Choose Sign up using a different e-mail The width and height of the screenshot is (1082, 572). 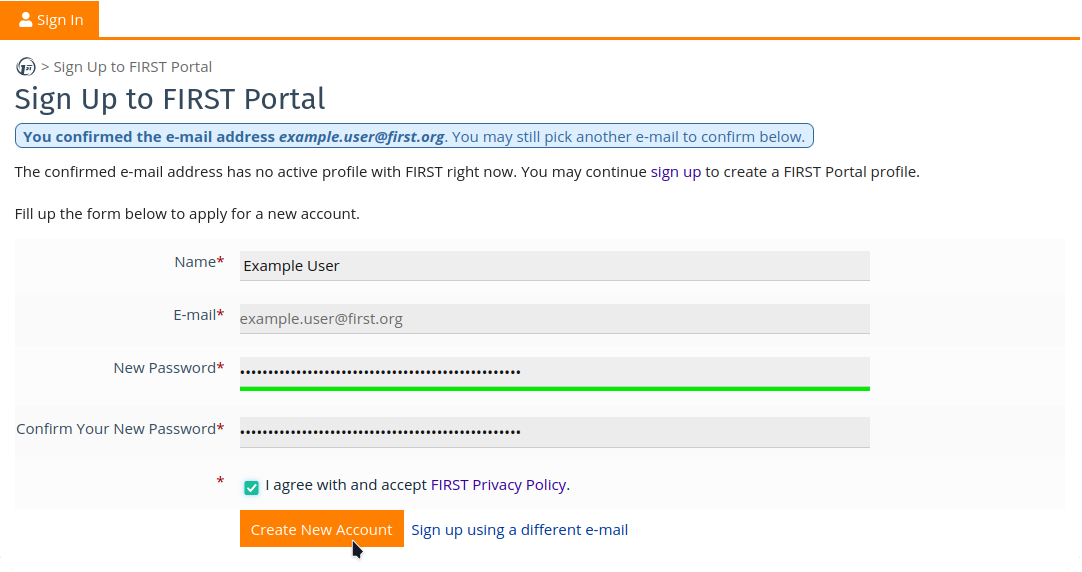[x=520, y=530]
